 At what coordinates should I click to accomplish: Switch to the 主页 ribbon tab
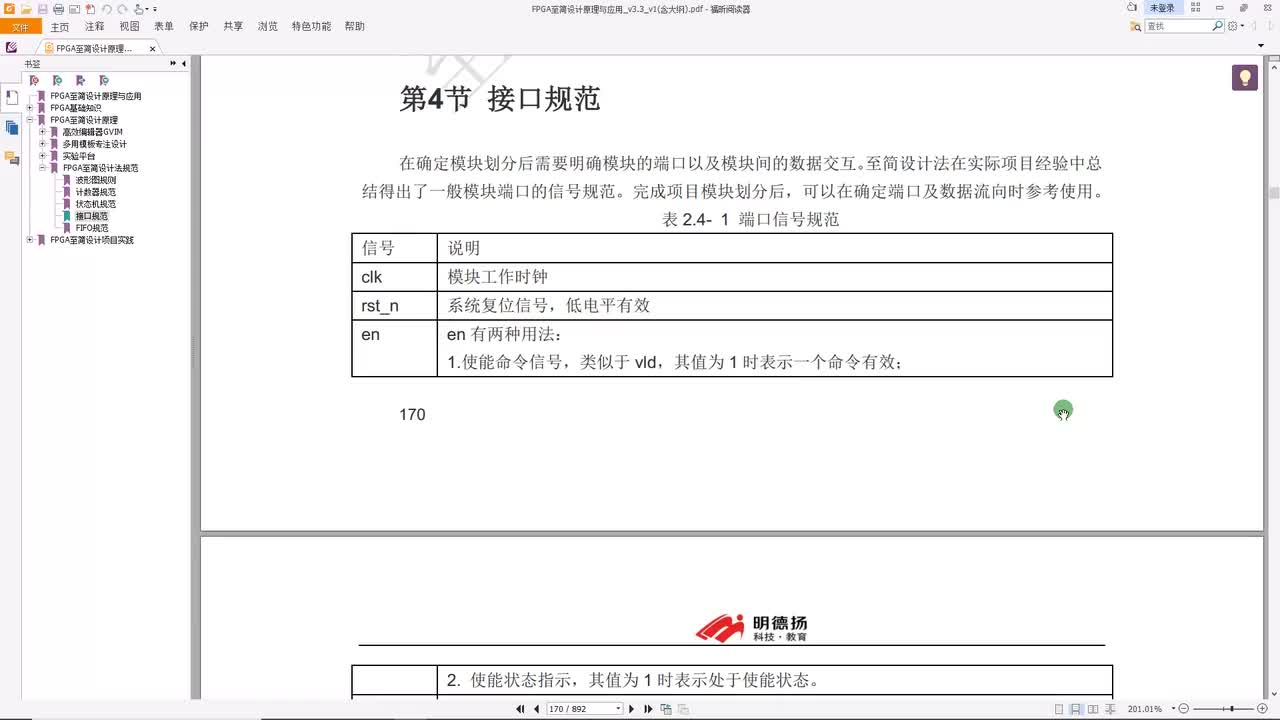[60, 26]
